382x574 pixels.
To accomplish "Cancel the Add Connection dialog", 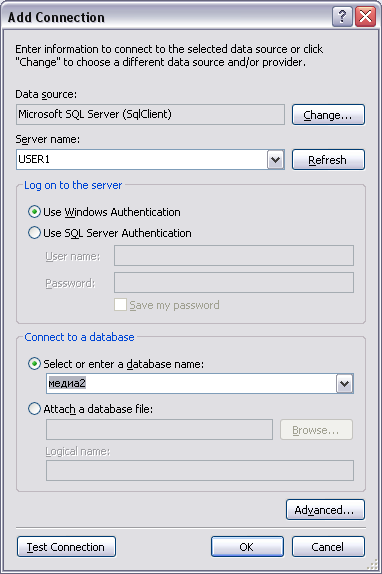I will point(328,547).
